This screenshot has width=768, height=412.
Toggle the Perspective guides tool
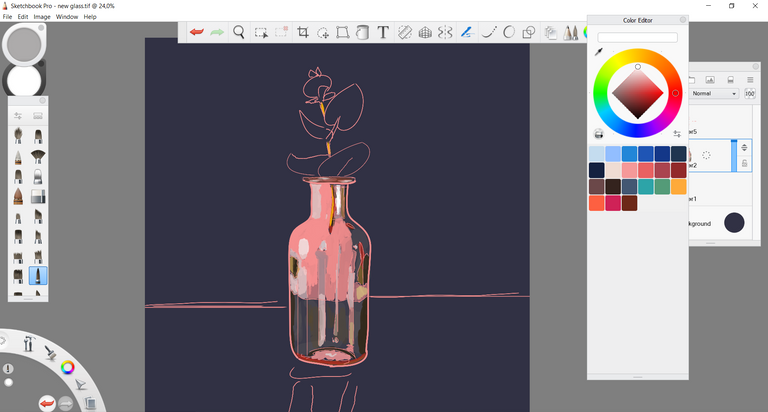coord(425,33)
